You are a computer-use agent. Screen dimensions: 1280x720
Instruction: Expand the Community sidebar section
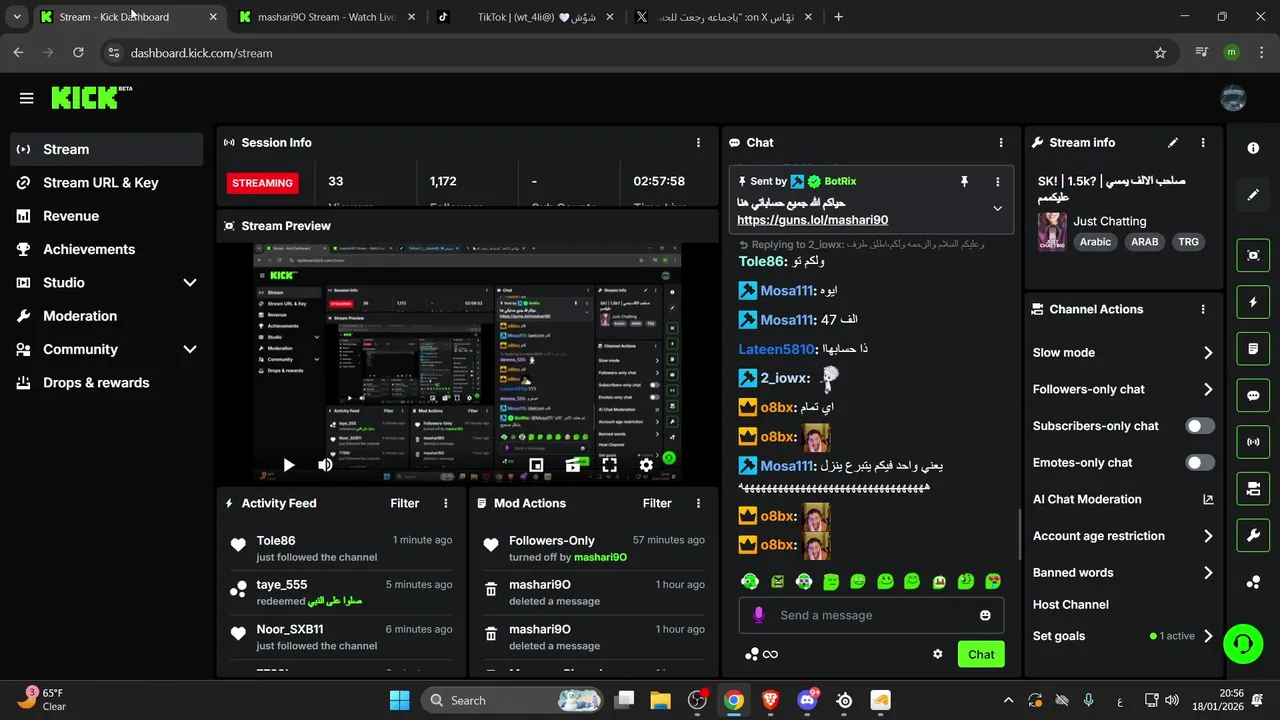tap(190, 349)
